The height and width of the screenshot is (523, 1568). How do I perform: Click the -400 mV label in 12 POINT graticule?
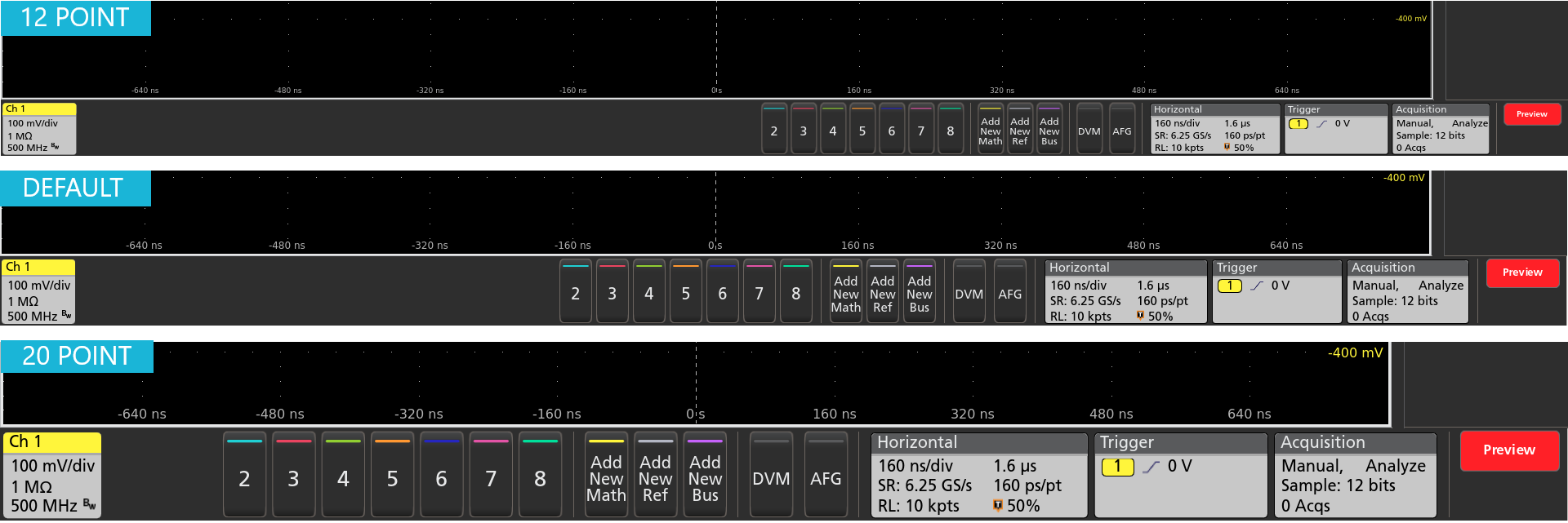1411,18
